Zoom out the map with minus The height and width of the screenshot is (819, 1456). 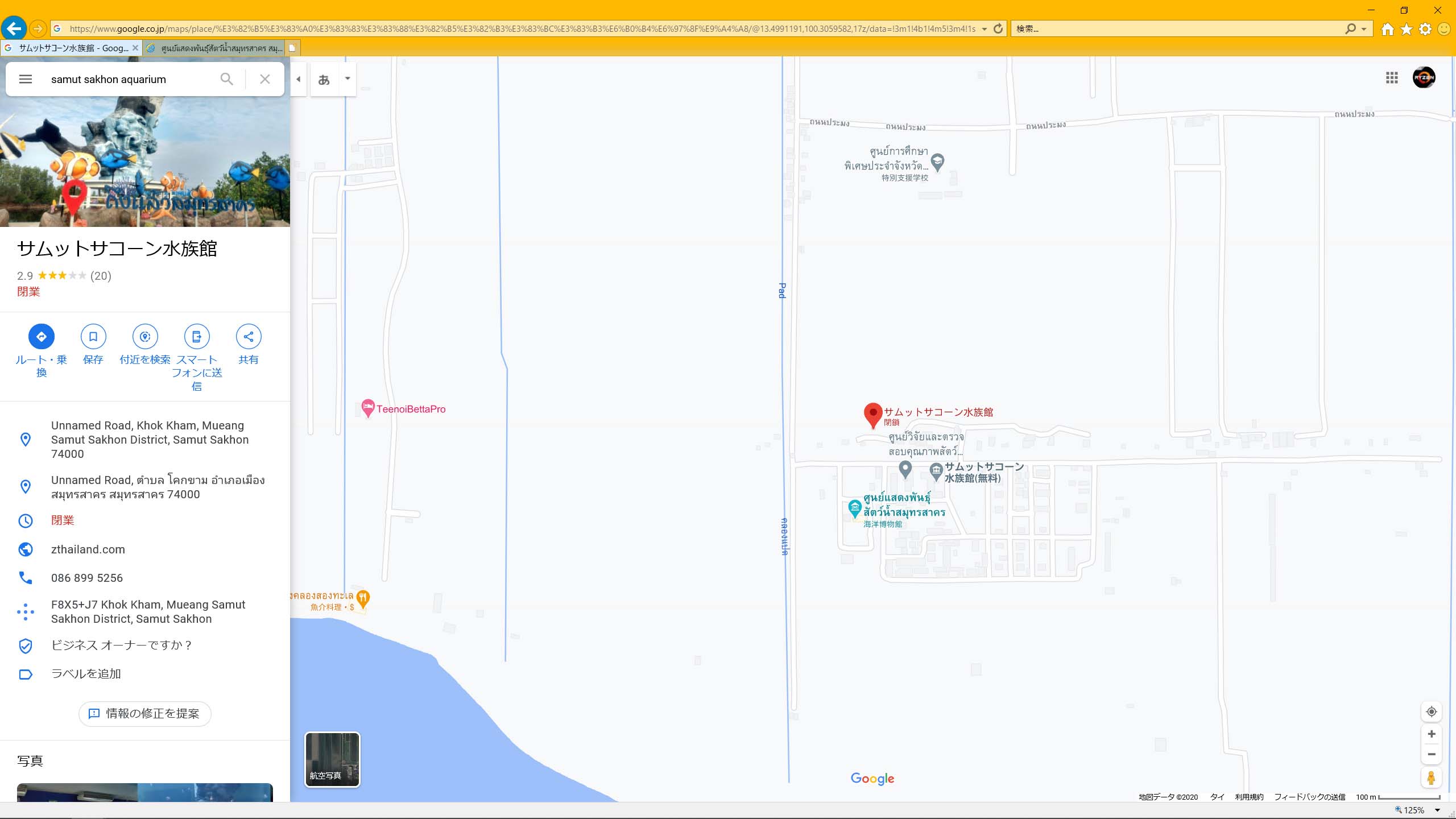1432,754
